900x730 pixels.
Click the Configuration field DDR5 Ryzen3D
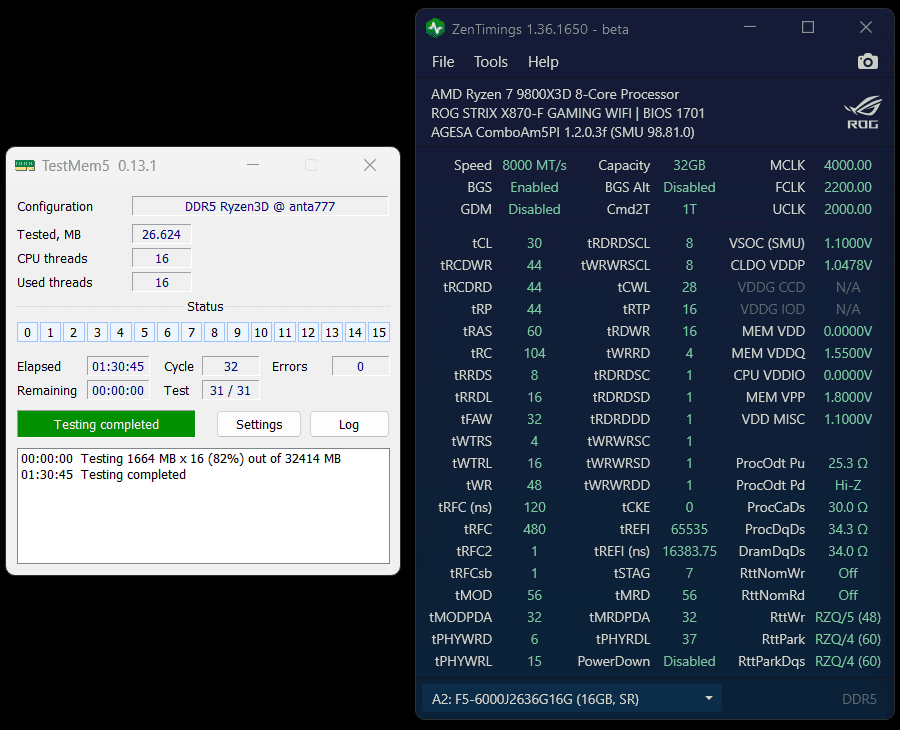tap(260, 206)
